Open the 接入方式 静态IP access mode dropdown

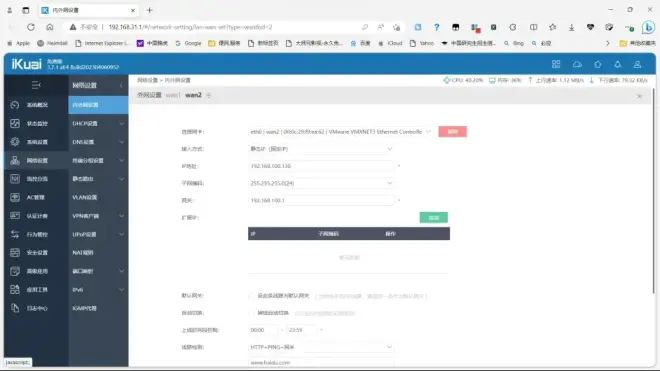tap(321, 149)
